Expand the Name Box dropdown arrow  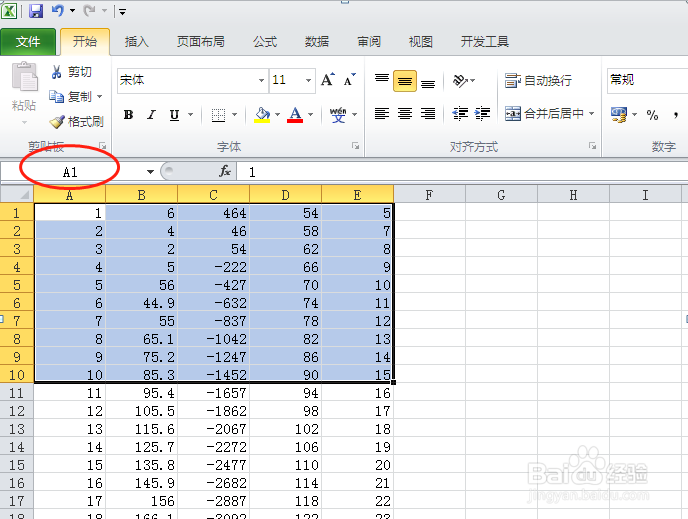coord(150,172)
